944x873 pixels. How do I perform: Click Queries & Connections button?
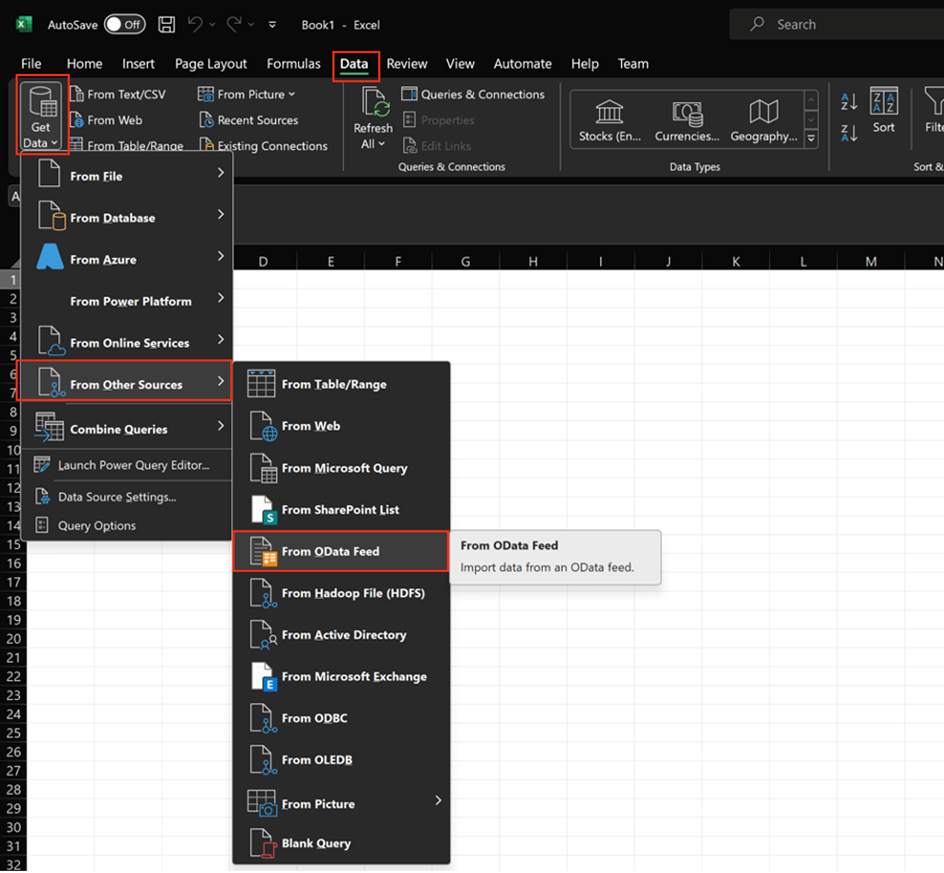473,94
